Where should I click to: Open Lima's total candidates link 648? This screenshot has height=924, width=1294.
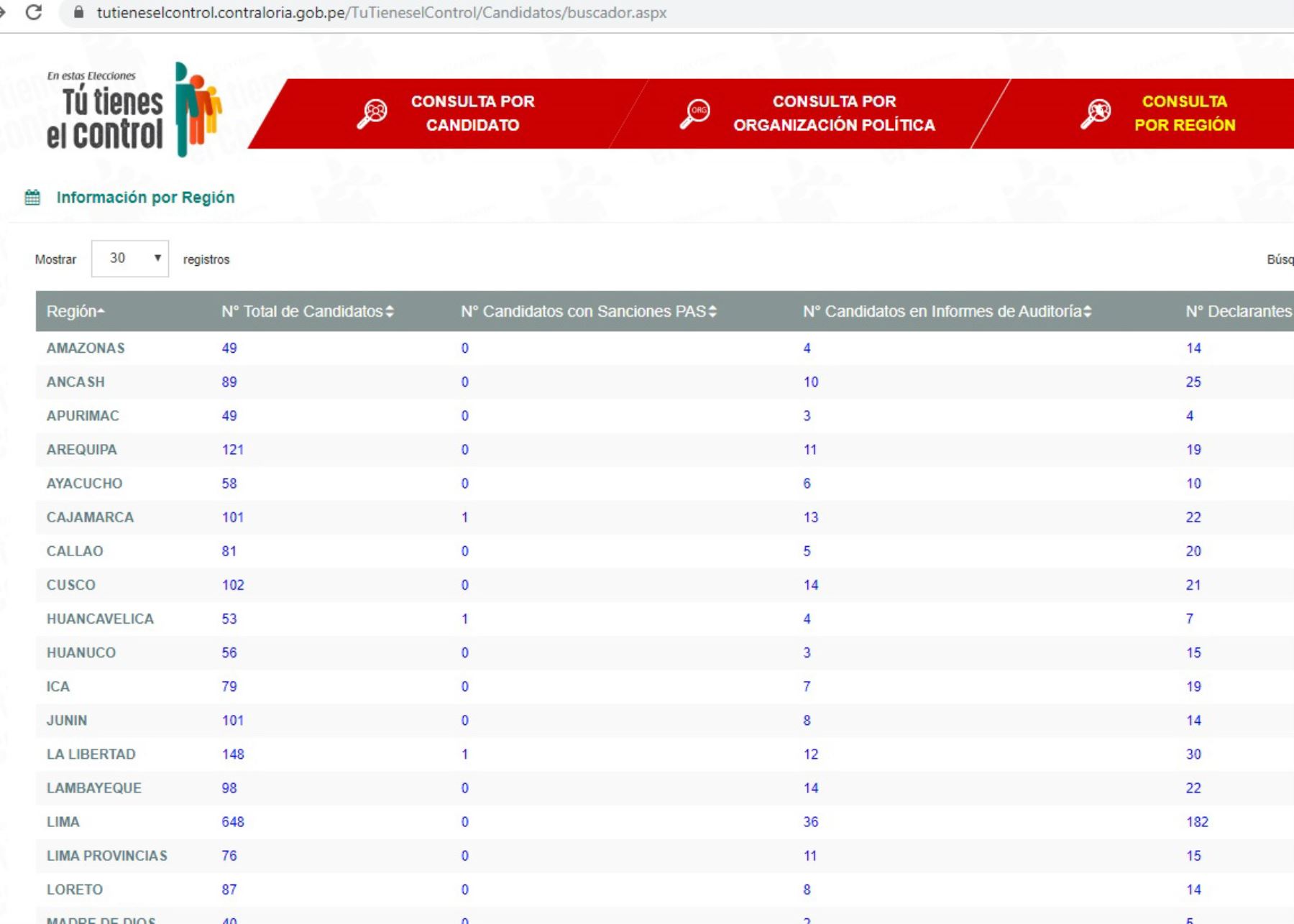click(x=233, y=821)
